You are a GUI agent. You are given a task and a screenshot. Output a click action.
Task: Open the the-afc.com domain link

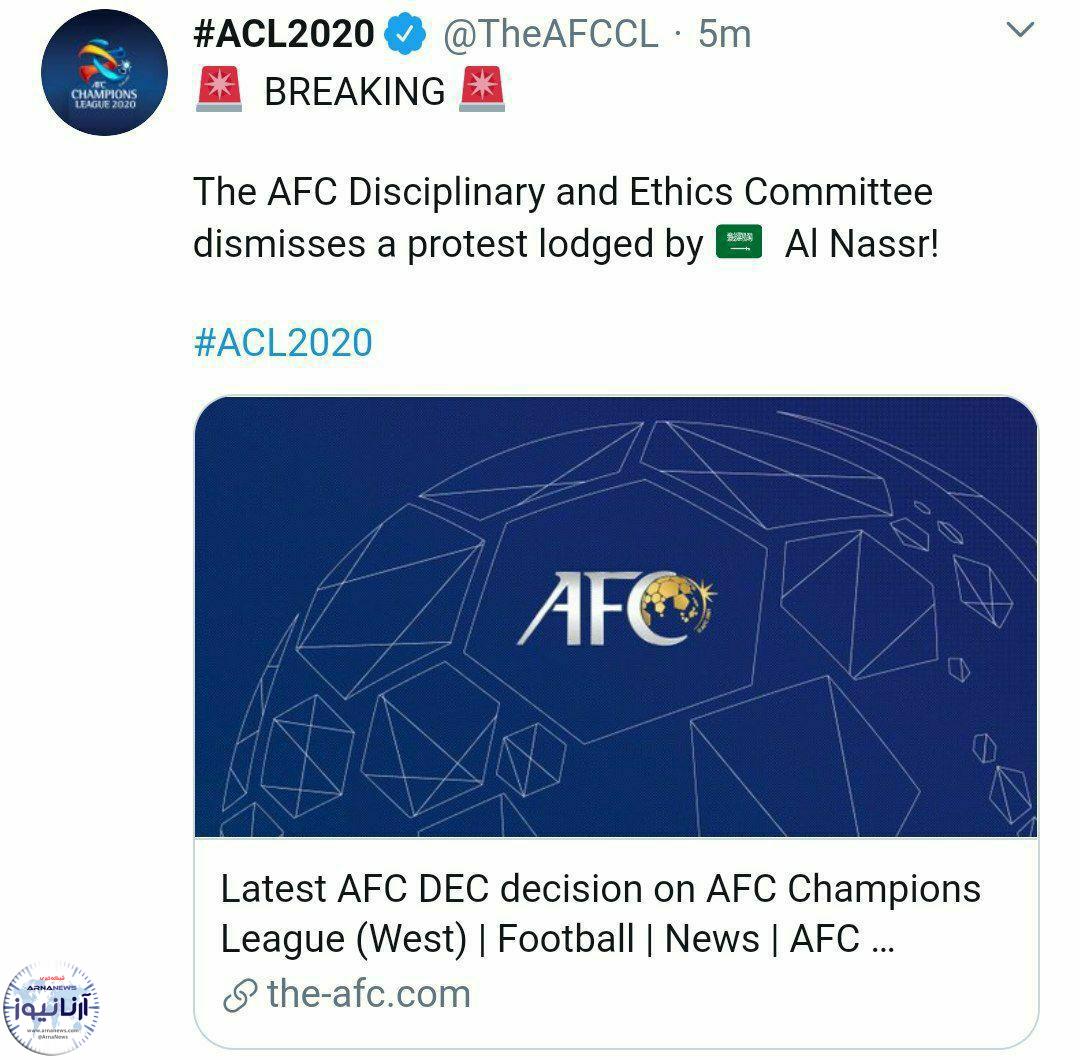(368, 994)
